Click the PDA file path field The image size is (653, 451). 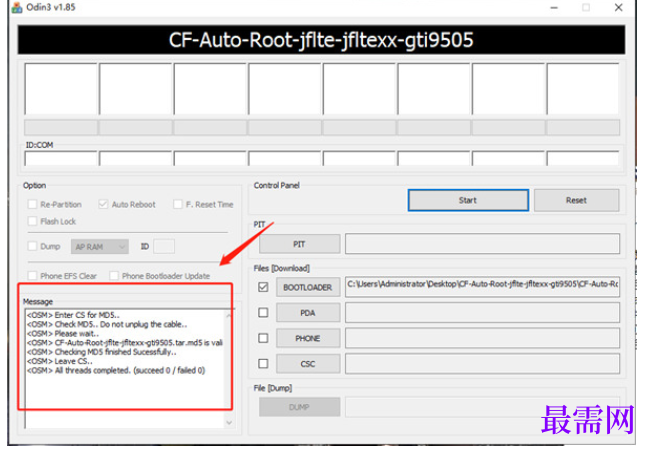(482, 313)
